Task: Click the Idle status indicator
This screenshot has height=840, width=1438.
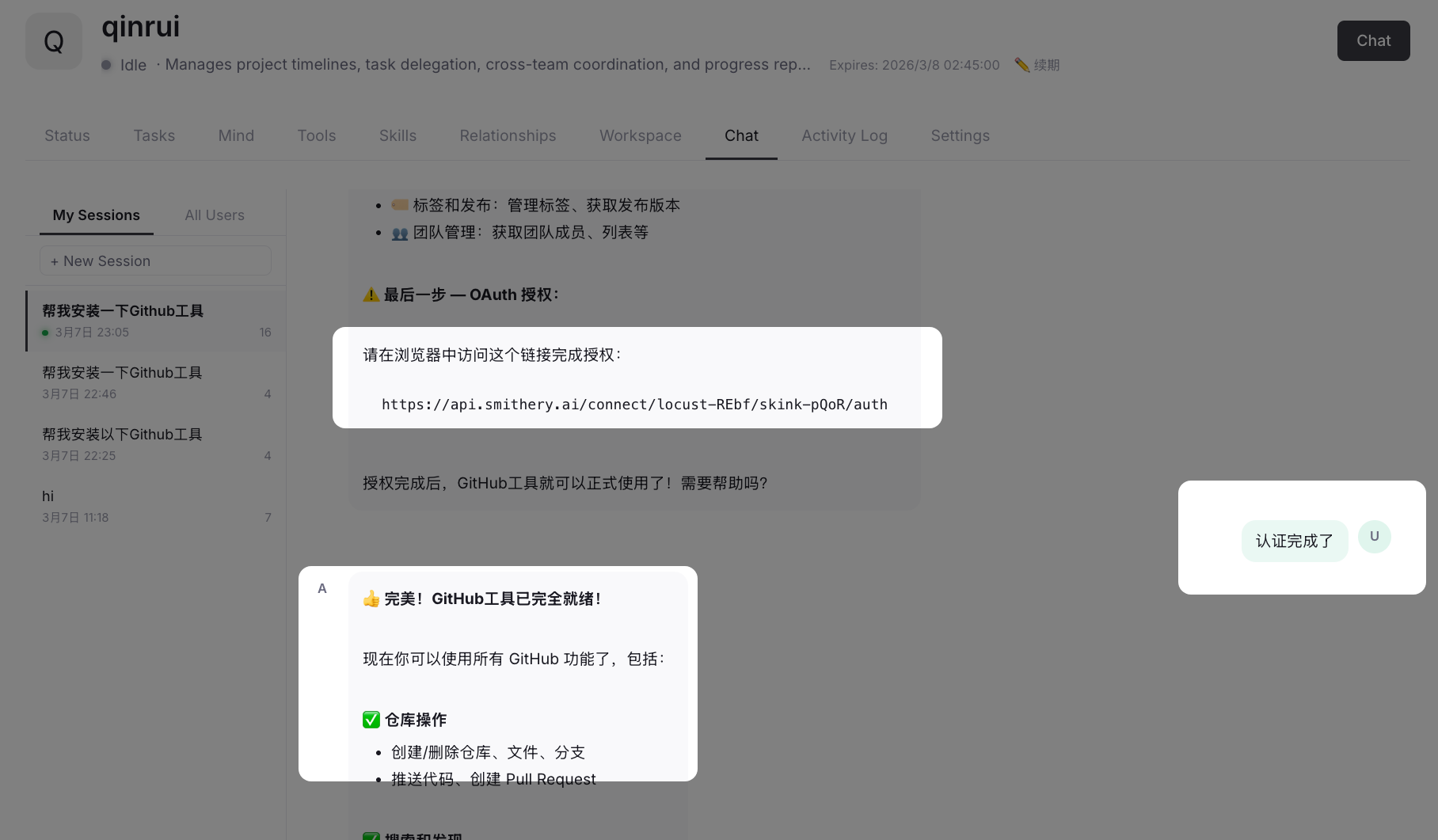Action: (x=124, y=65)
